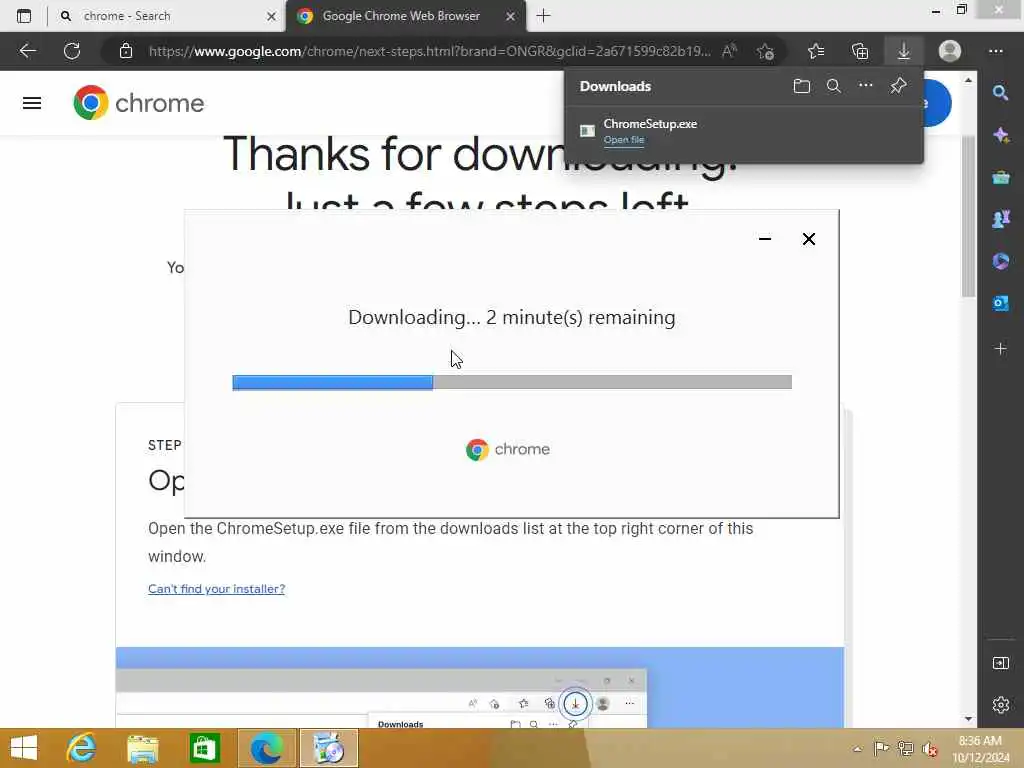1024x768 pixels.
Task: Toggle the sidebar hide panel icon
Action: click(x=1000, y=664)
